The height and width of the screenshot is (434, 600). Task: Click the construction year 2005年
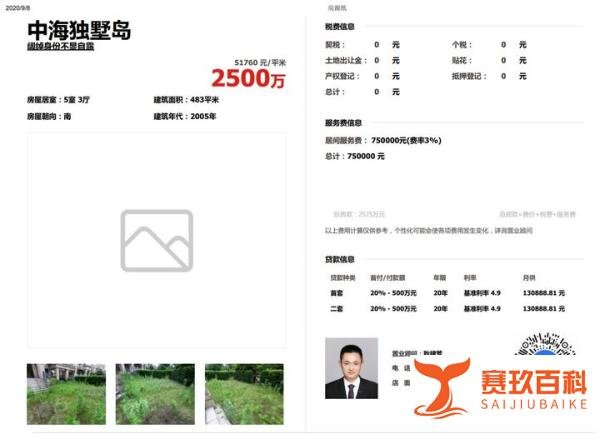203,116
